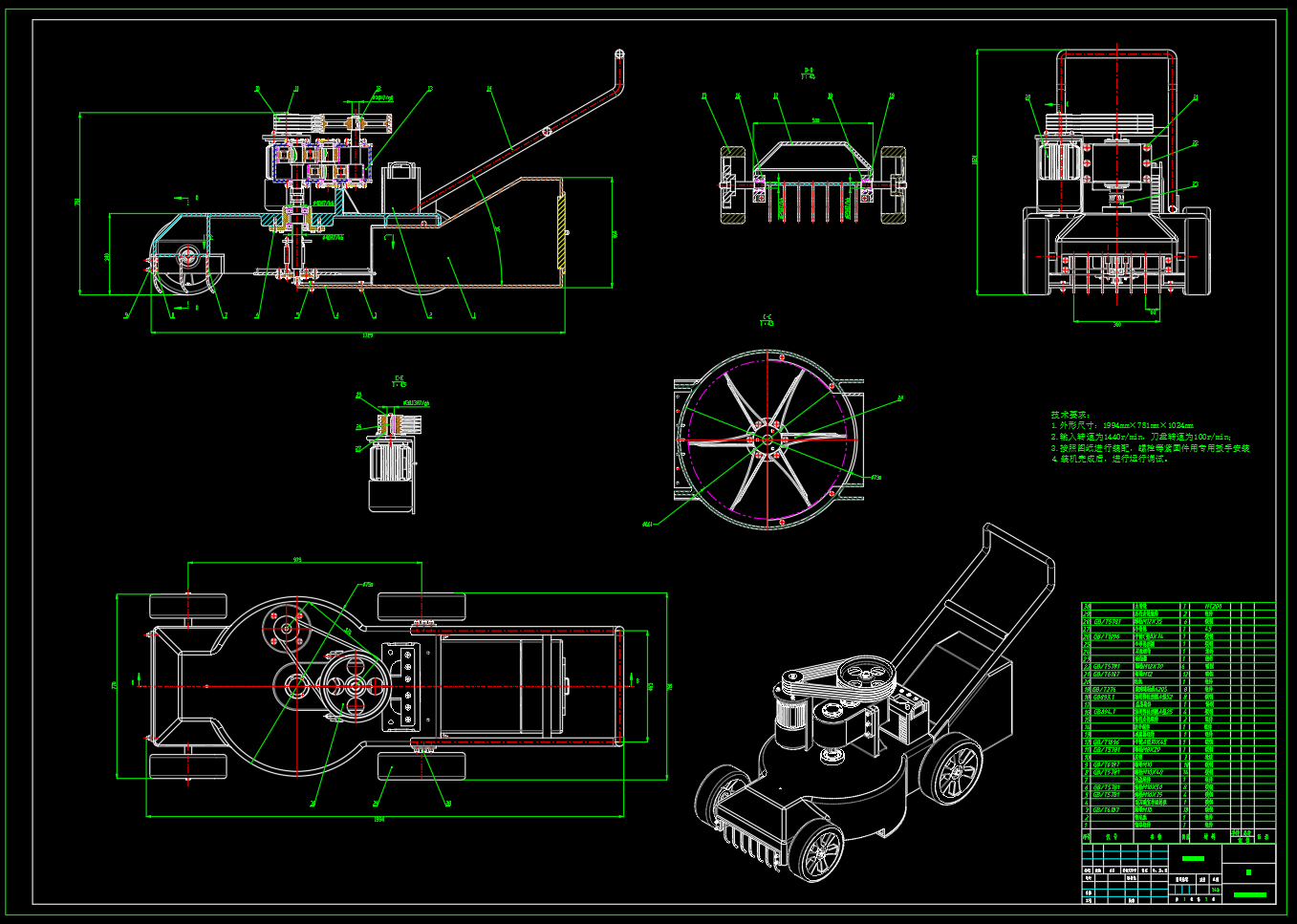The height and width of the screenshot is (924, 1297).
Task: Select note '1. 外形尺寸: 1994mm×781mm×1024mm'
Action: click(1122, 426)
